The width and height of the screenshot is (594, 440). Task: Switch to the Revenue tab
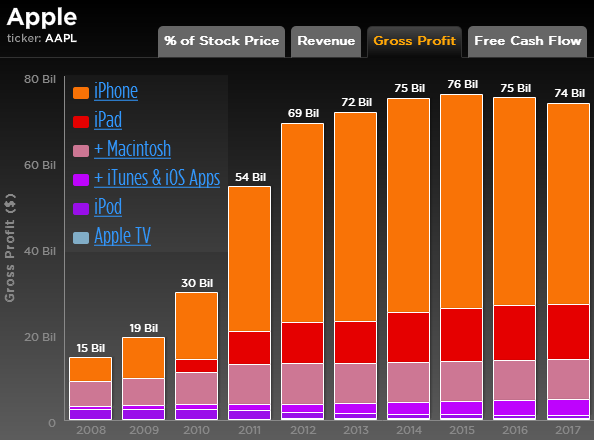click(326, 42)
